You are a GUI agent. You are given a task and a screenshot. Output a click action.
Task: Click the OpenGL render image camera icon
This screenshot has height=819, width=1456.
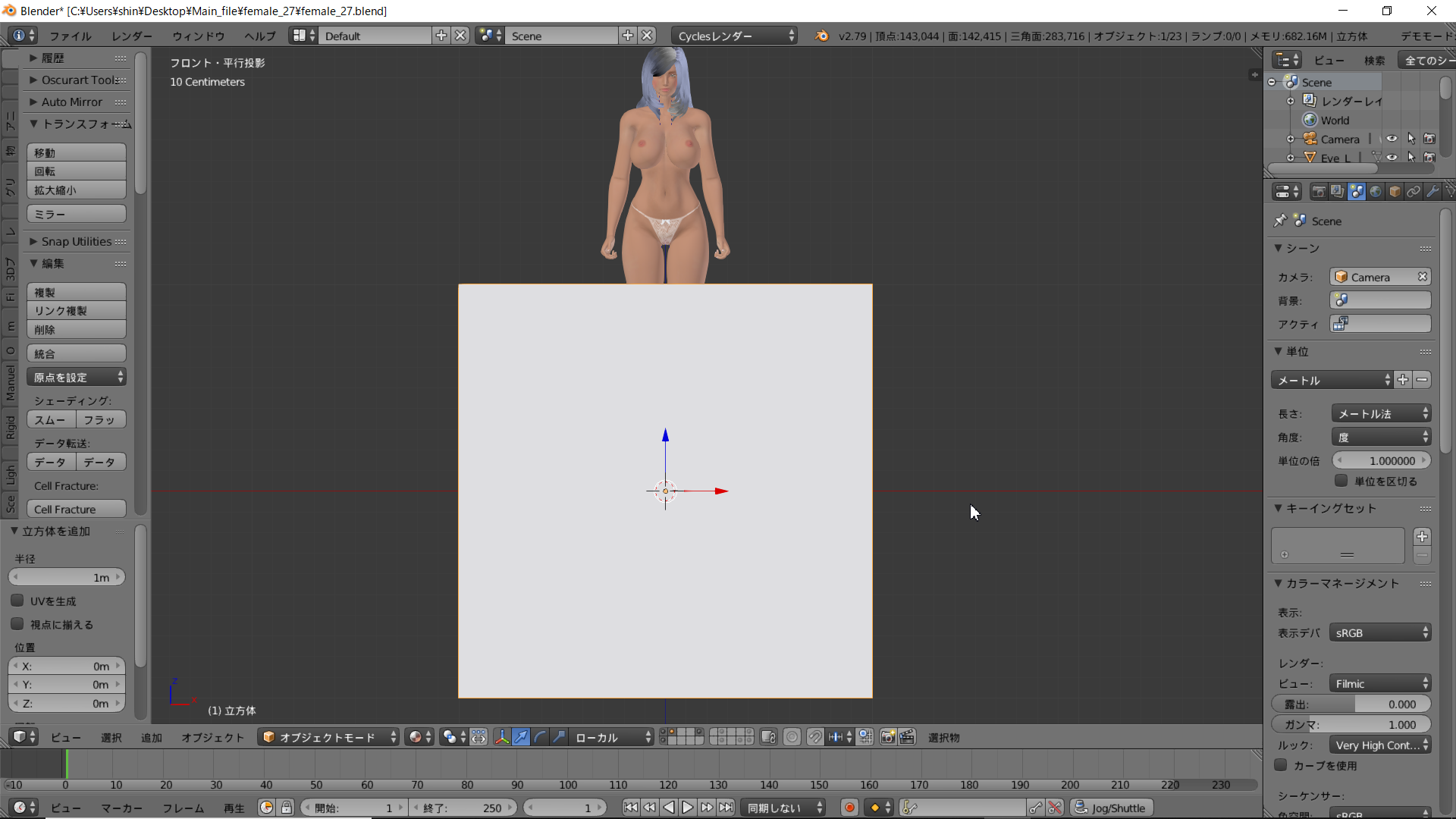[888, 737]
